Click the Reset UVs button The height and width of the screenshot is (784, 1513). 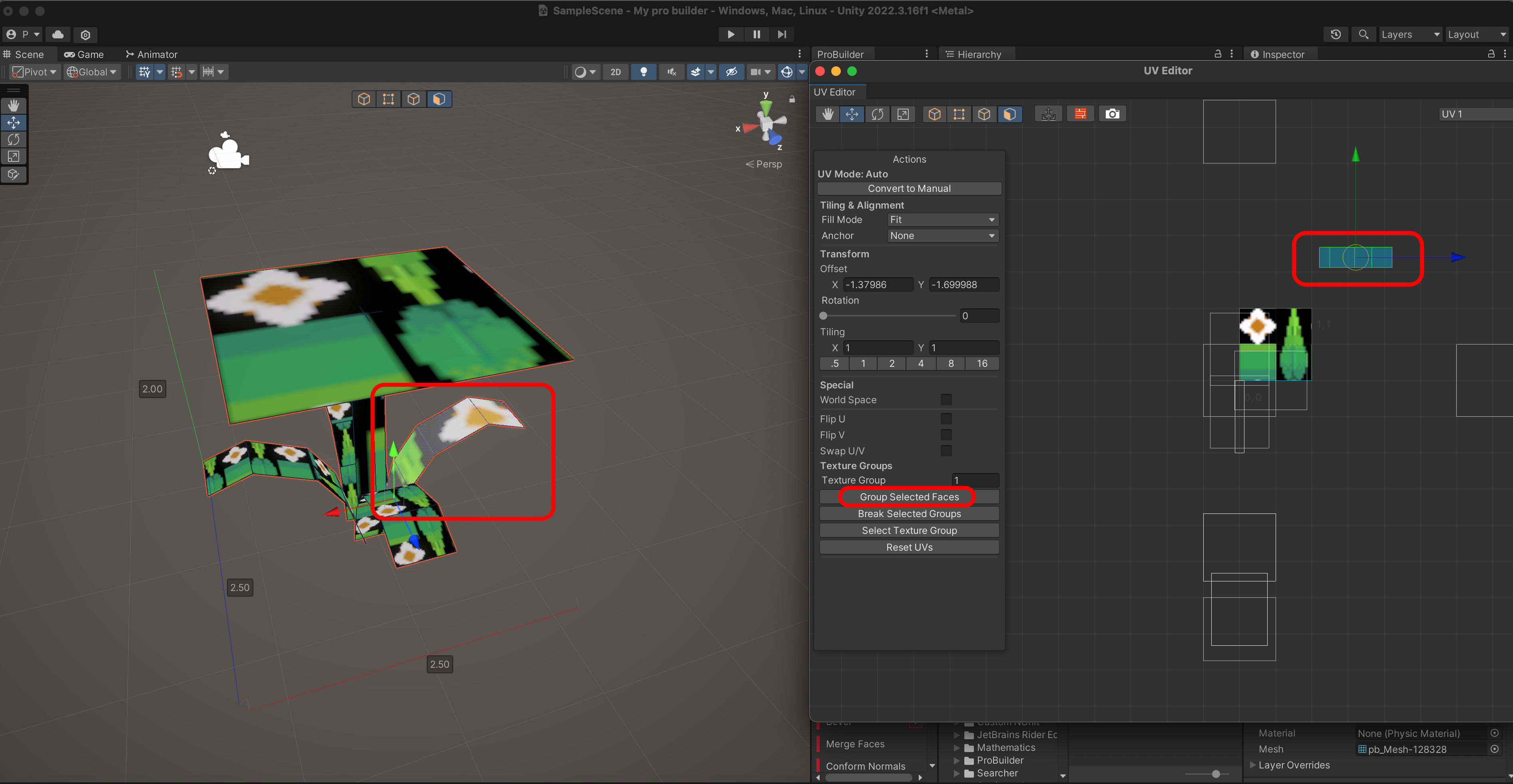909,547
